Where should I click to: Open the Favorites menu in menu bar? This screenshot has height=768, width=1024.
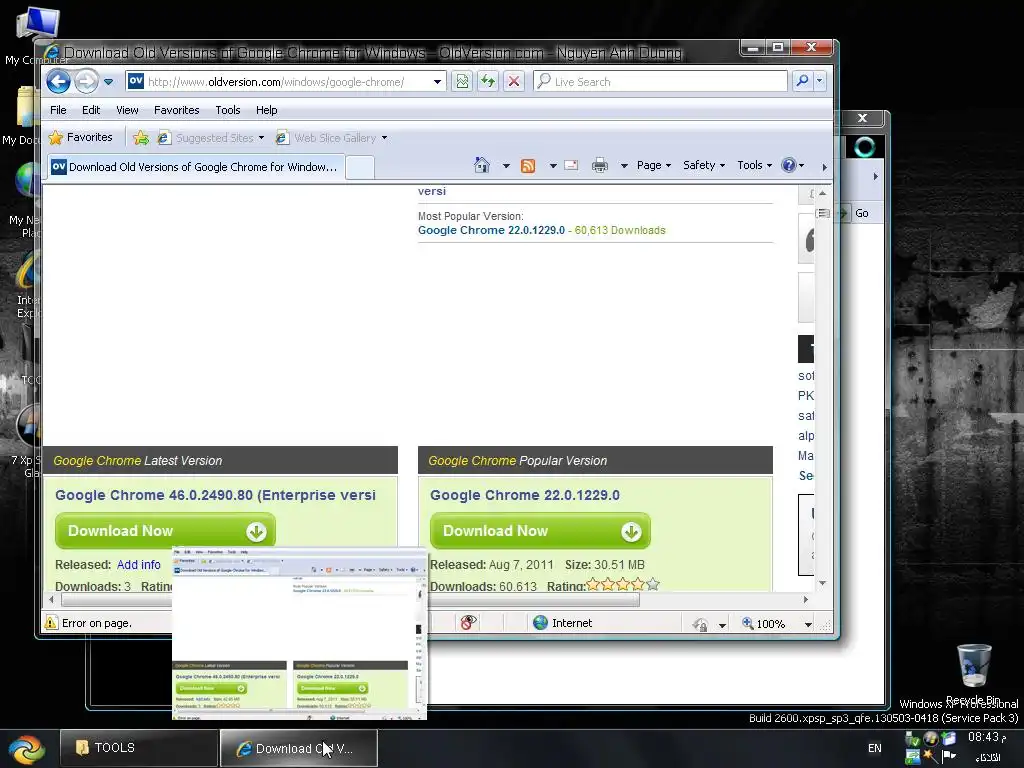176,110
